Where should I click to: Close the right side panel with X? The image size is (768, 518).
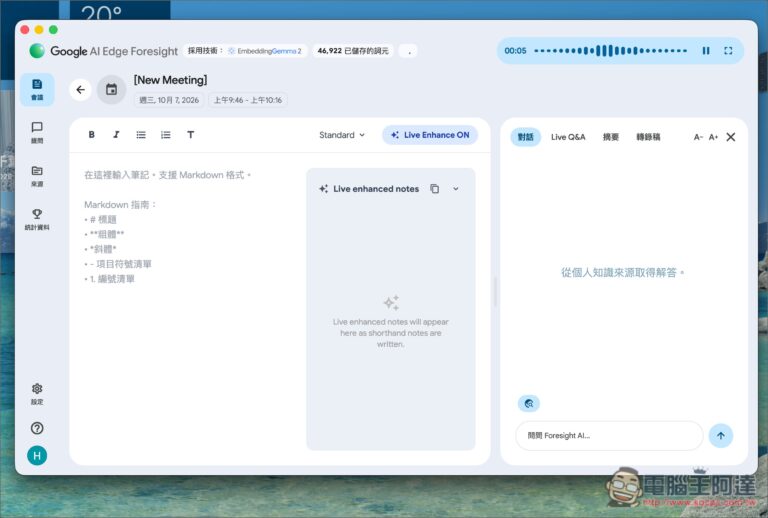coord(731,137)
